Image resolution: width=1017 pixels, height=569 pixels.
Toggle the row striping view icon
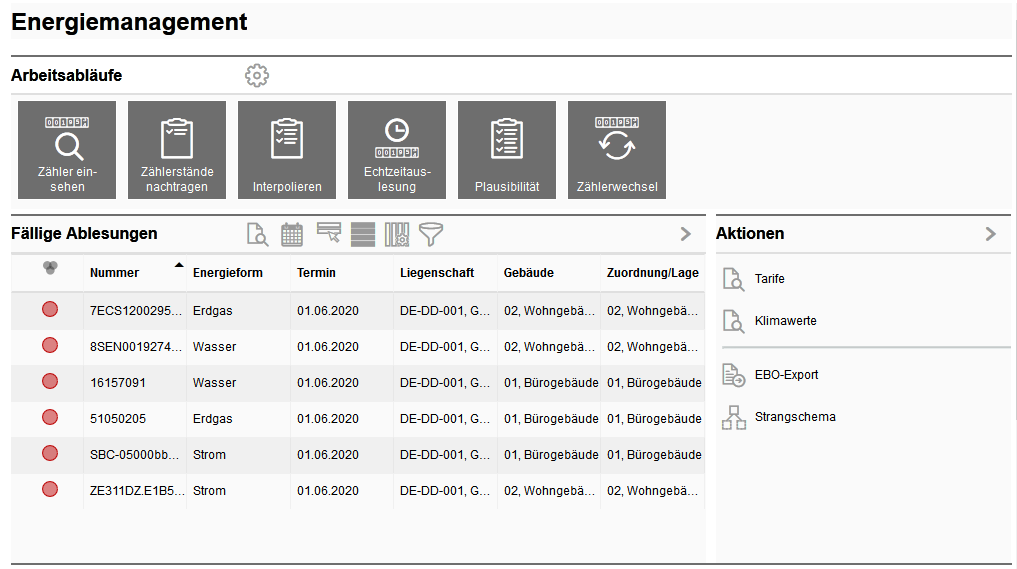(363, 235)
